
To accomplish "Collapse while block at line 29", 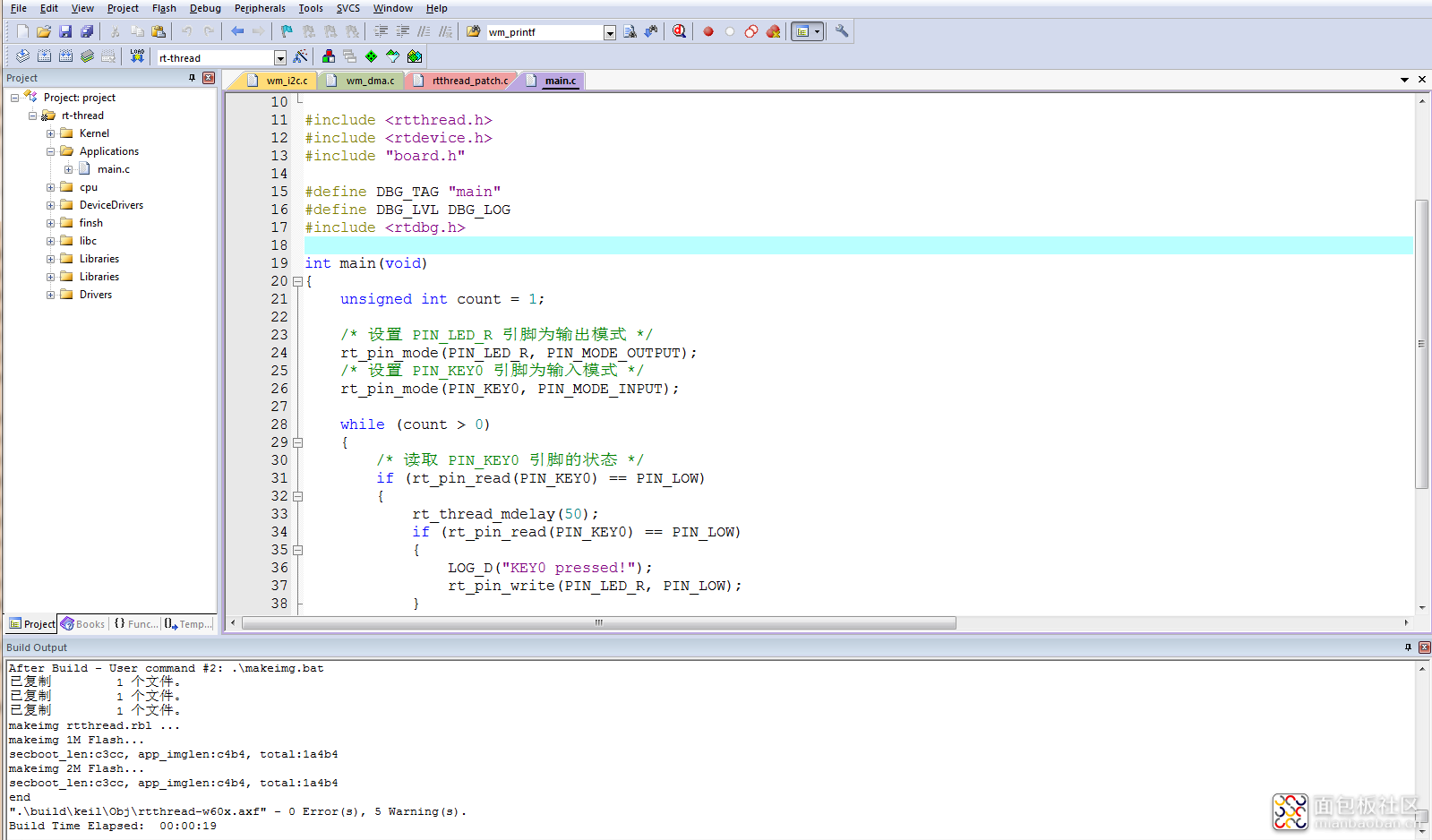I will tap(297, 442).
